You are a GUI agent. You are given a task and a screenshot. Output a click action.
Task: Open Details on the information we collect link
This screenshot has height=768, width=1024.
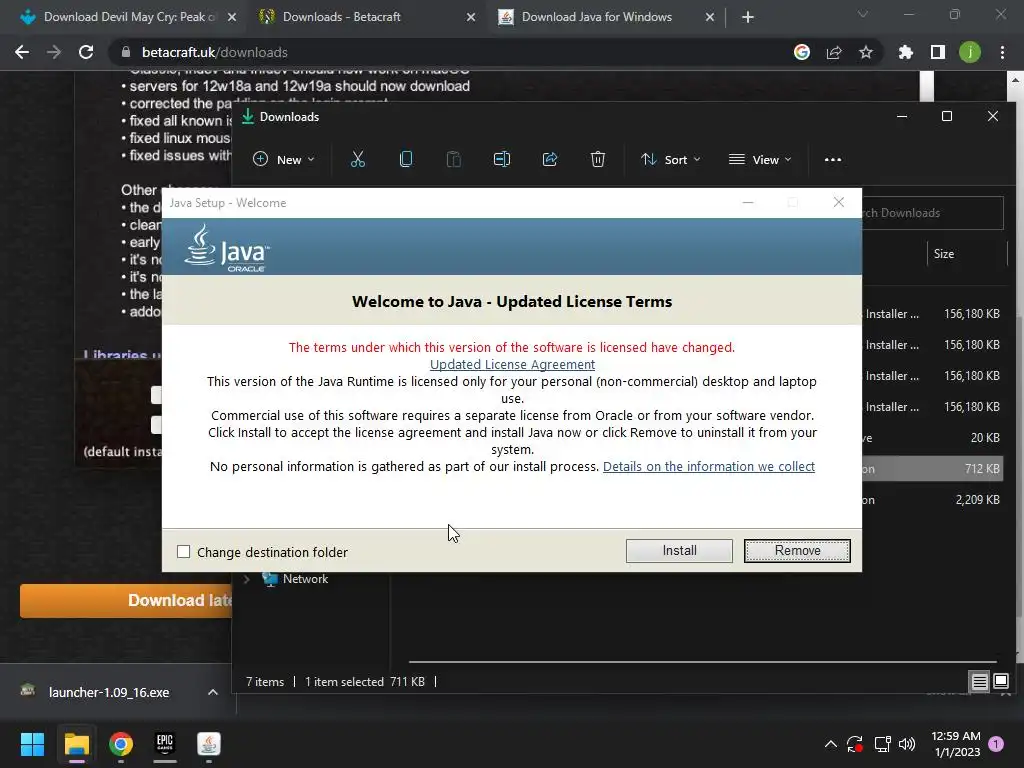(709, 466)
